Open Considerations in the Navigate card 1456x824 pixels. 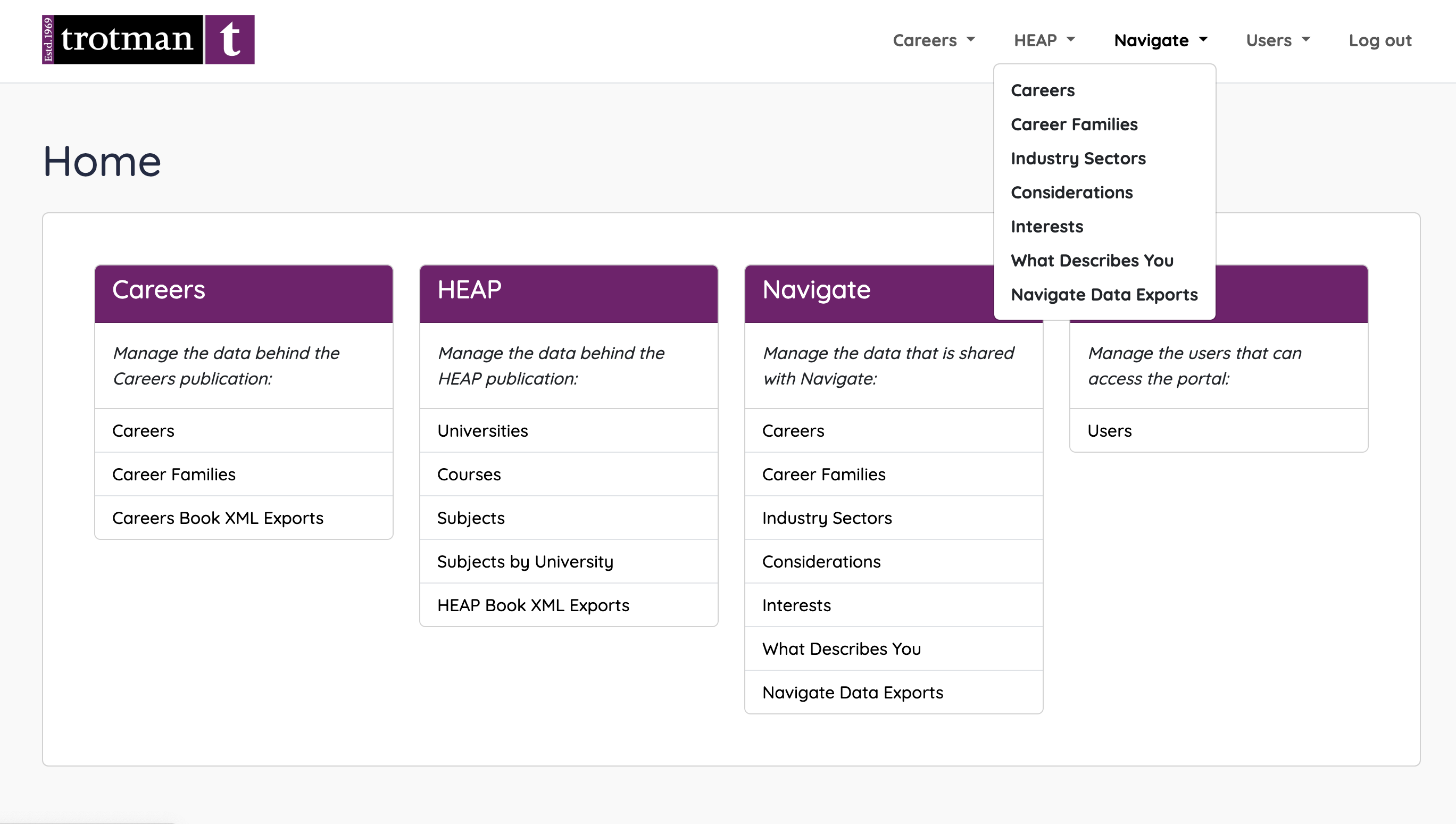894,561
